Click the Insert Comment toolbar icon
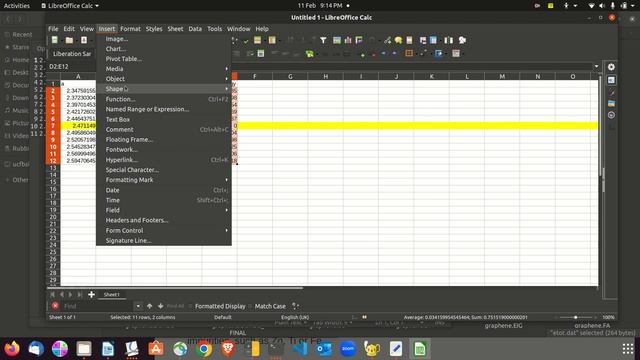This screenshot has height=360, width=640. [398, 40]
